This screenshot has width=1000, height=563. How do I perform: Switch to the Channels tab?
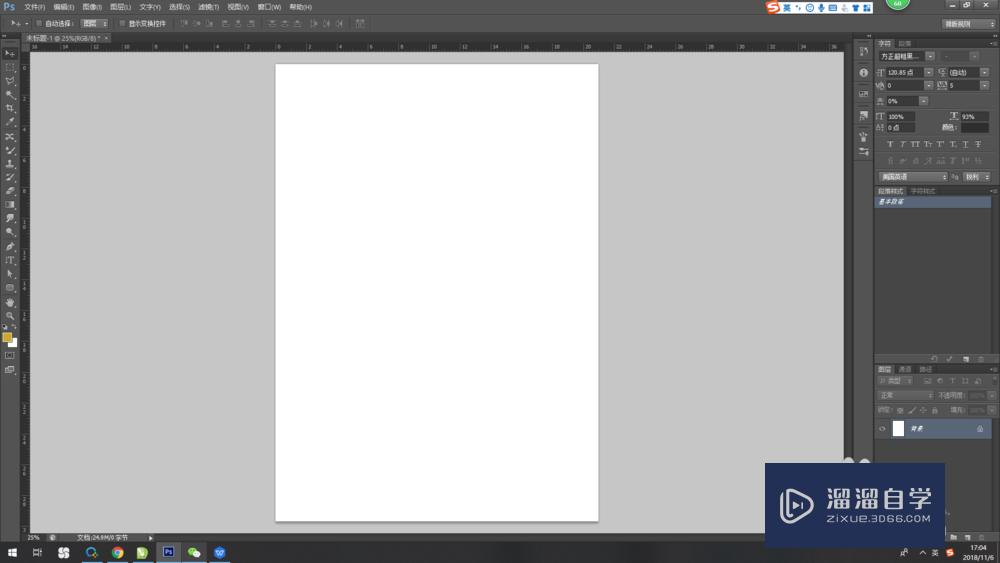pyautogui.click(x=905, y=370)
